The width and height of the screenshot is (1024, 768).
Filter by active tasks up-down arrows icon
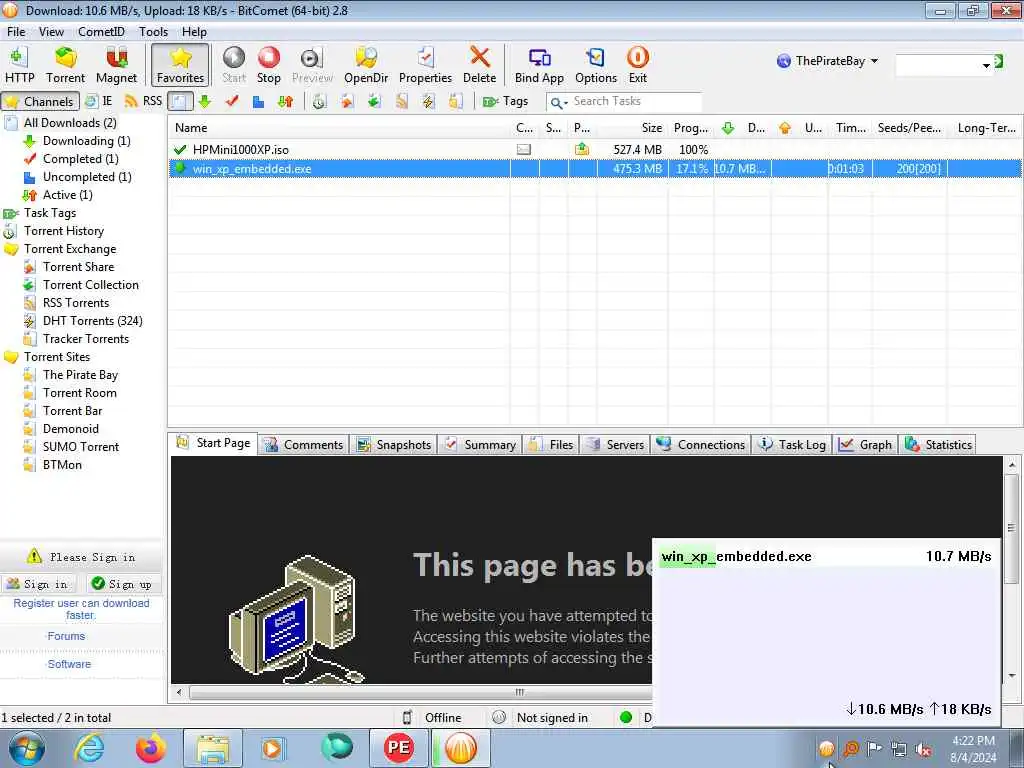(285, 101)
